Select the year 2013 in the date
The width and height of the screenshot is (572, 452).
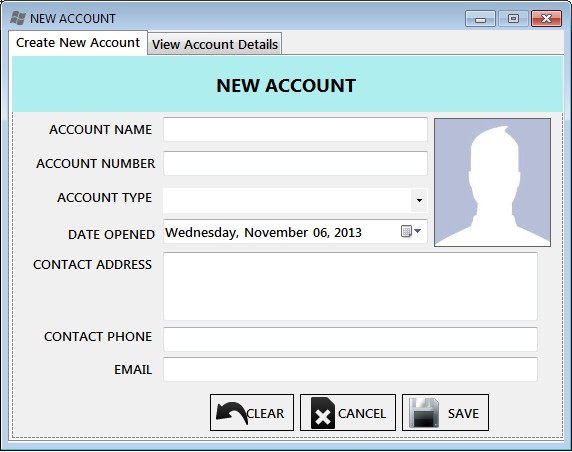click(348, 232)
